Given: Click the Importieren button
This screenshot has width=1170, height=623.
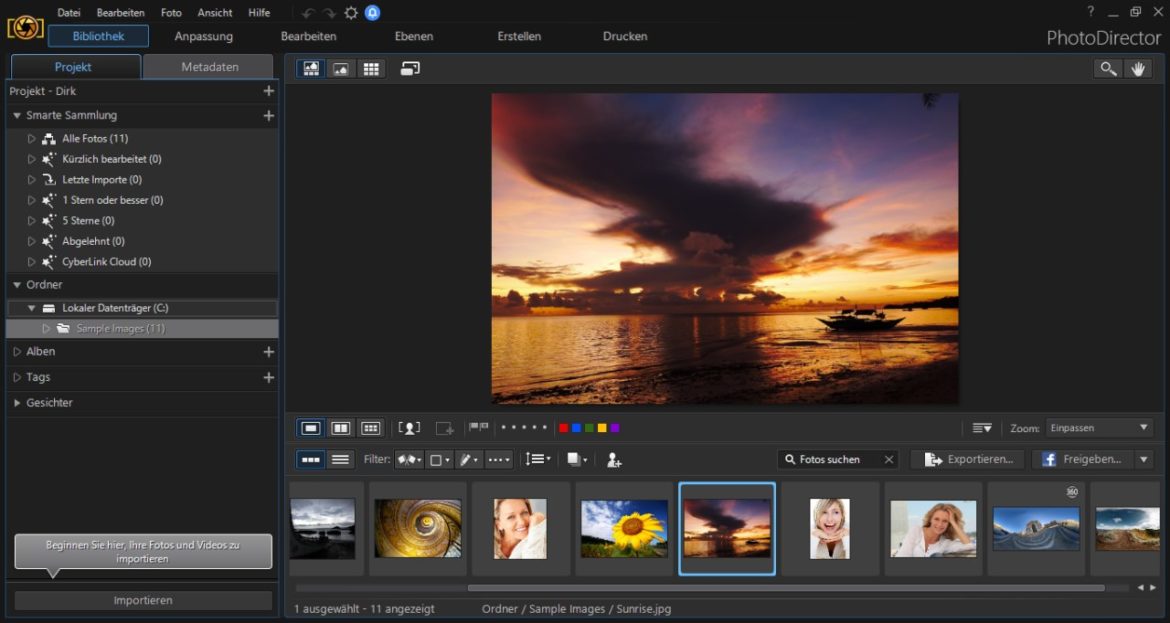Looking at the screenshot, I should [x=143, y=600].
